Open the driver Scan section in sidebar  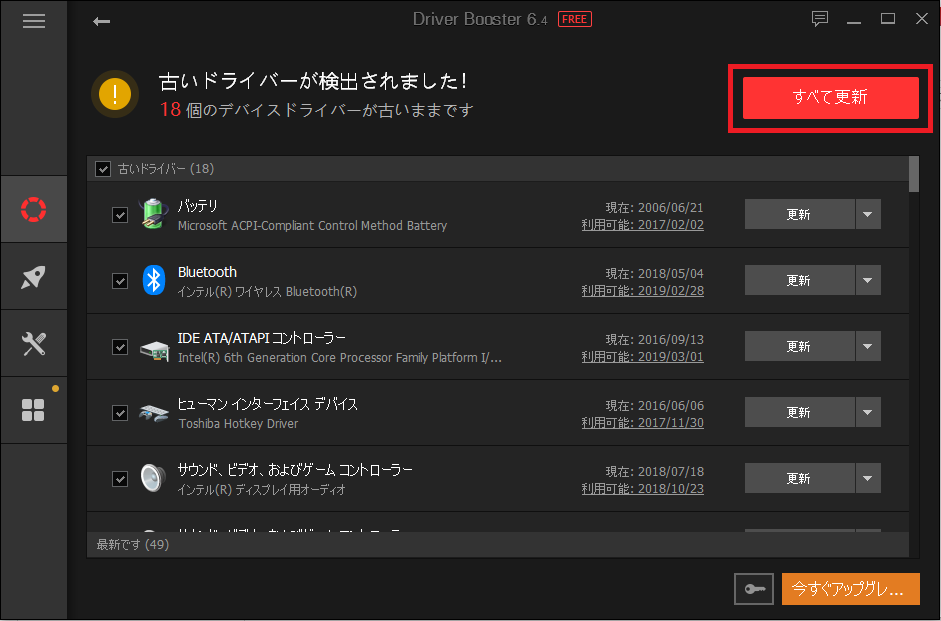tap(33, 209)
